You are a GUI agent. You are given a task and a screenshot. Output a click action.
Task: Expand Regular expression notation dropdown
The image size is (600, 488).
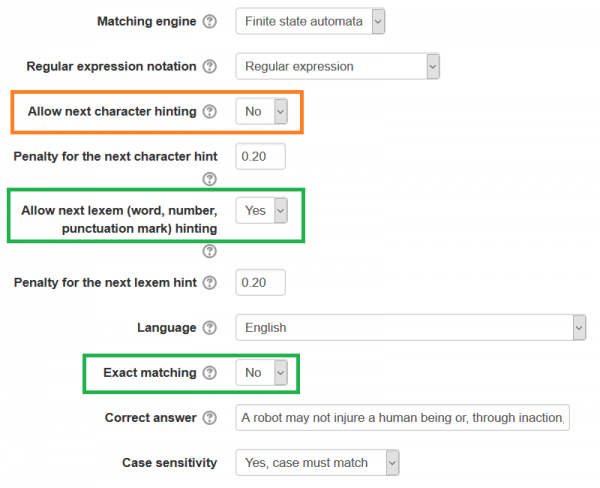(338, 67)
